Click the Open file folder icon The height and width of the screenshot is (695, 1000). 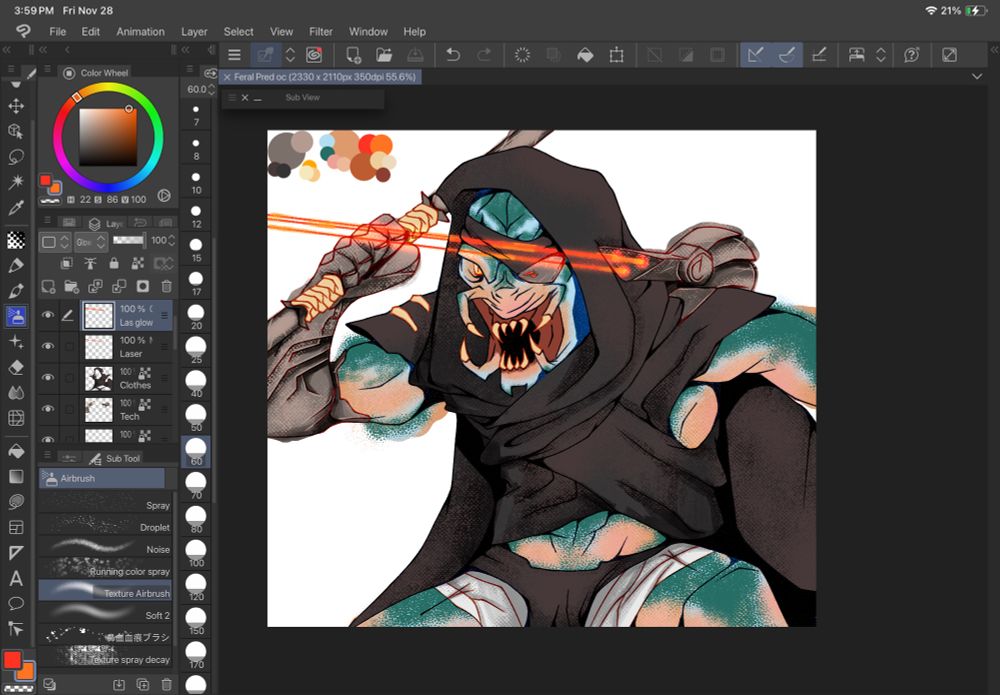[384, 55]
